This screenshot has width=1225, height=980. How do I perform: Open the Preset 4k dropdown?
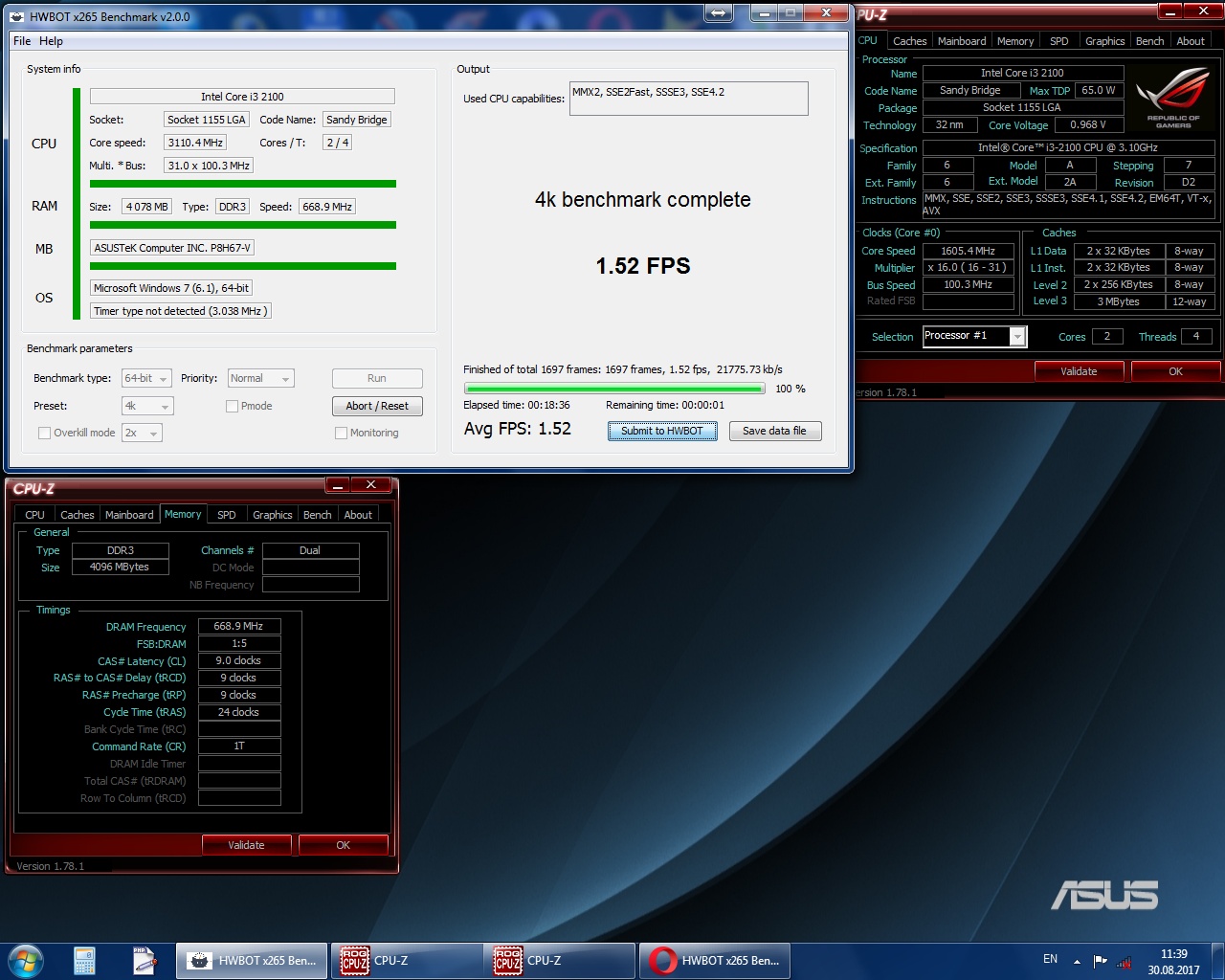[x=147, y=406]
